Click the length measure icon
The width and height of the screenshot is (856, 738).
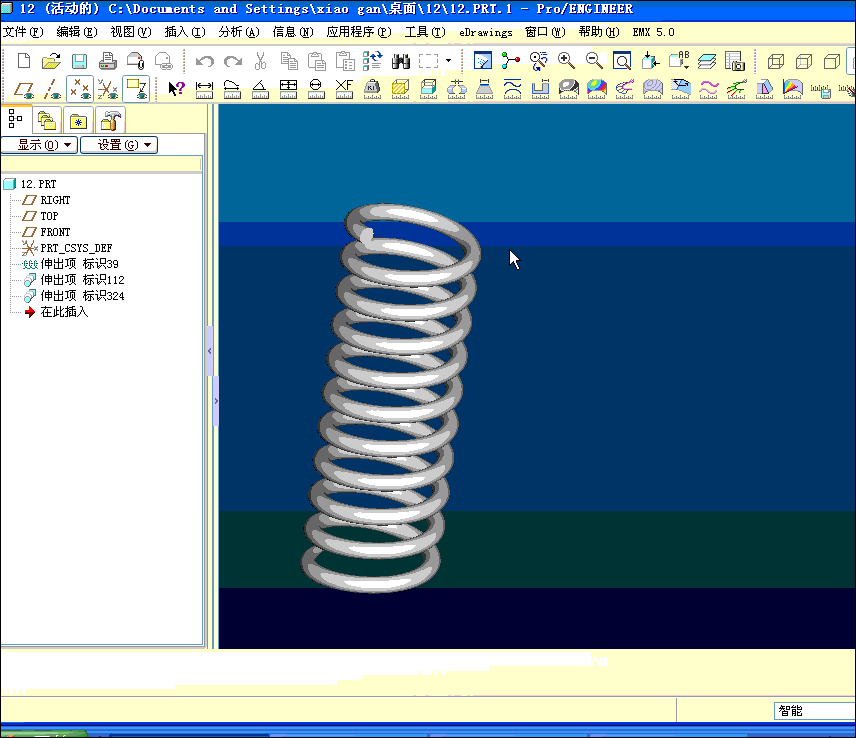232,89
